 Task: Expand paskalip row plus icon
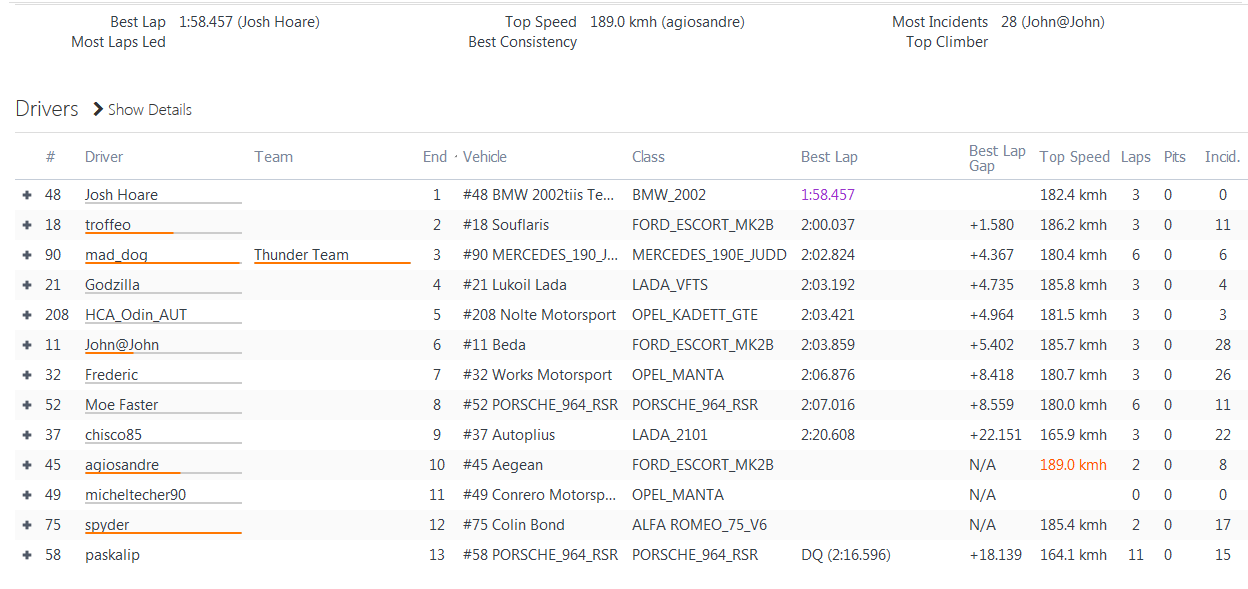[x=27, y=555]
